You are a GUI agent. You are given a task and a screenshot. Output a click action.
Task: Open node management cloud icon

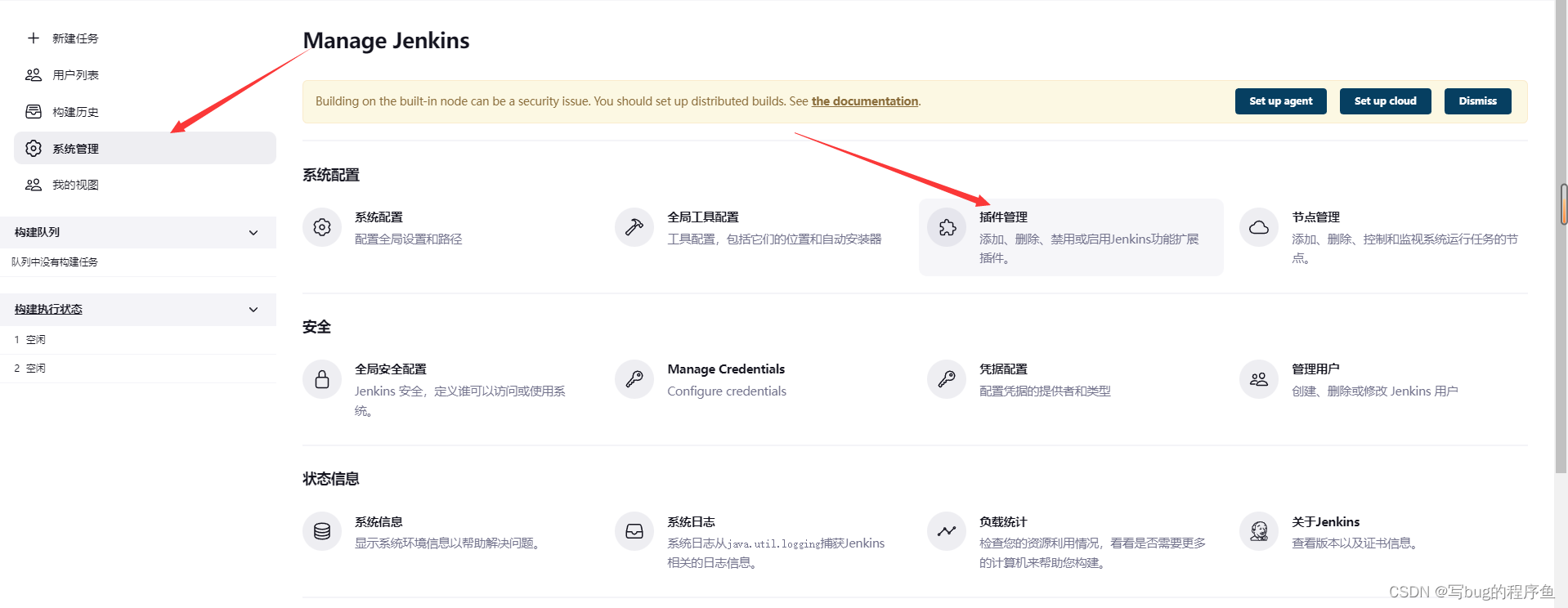coord(1259,227)
